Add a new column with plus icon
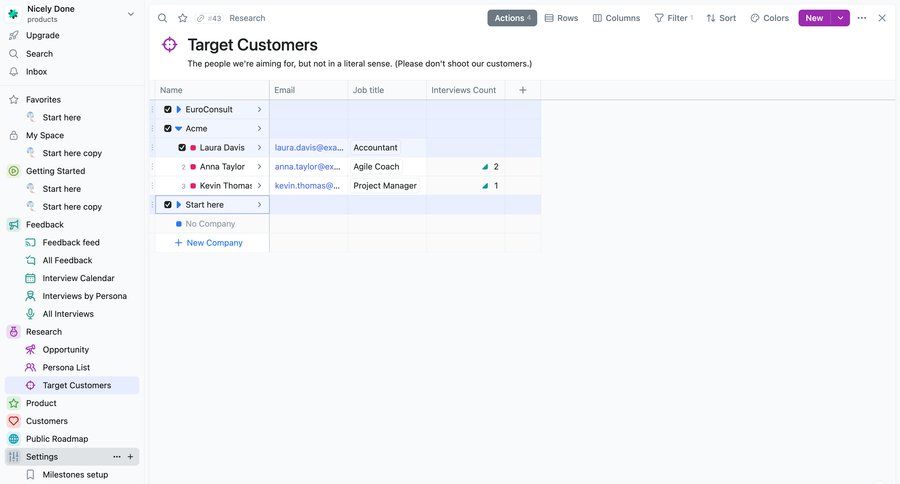Viewport: 900px width, 484px height. click(x=522, y=90)
